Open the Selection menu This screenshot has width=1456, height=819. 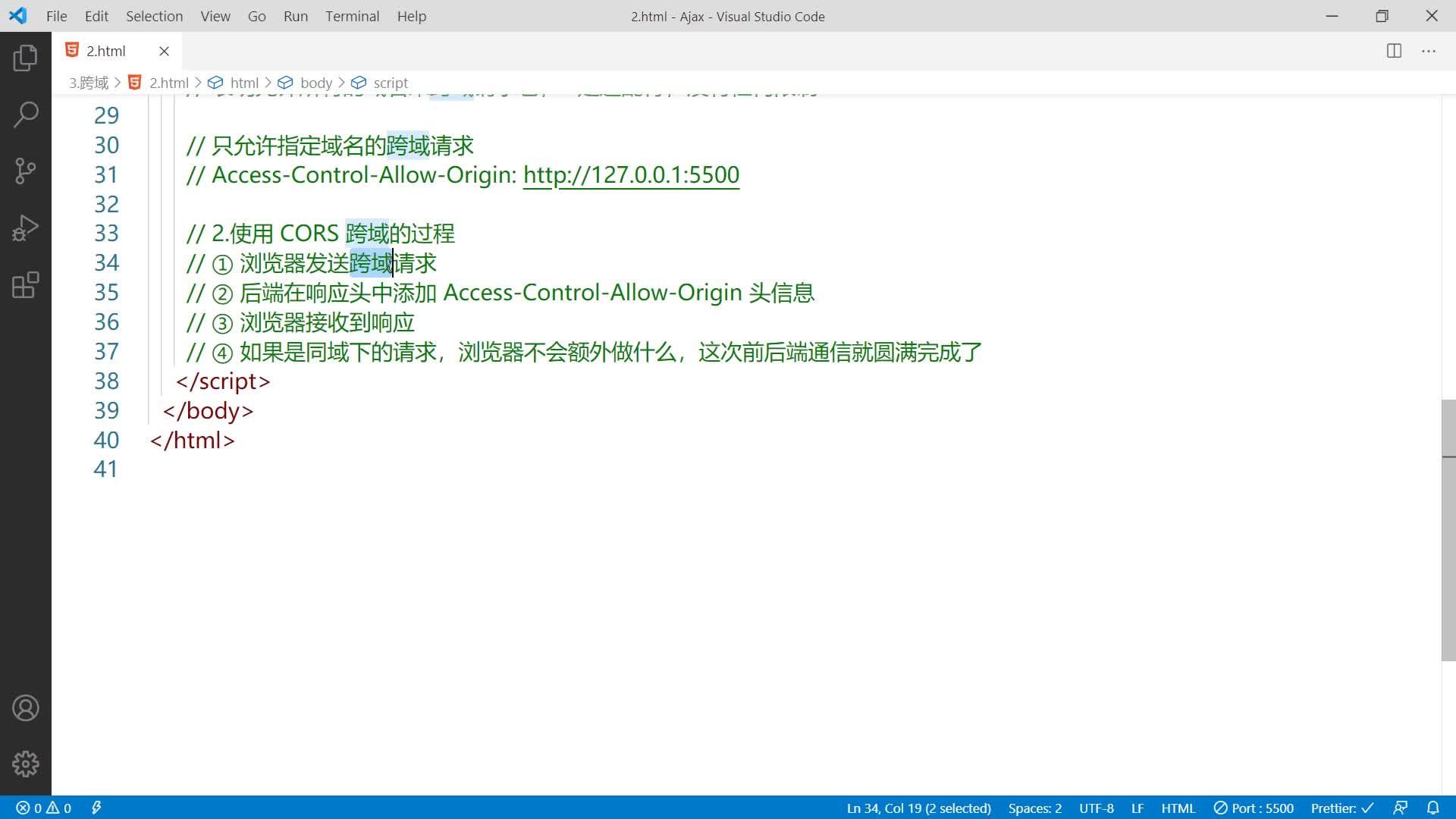click(154, 16)
